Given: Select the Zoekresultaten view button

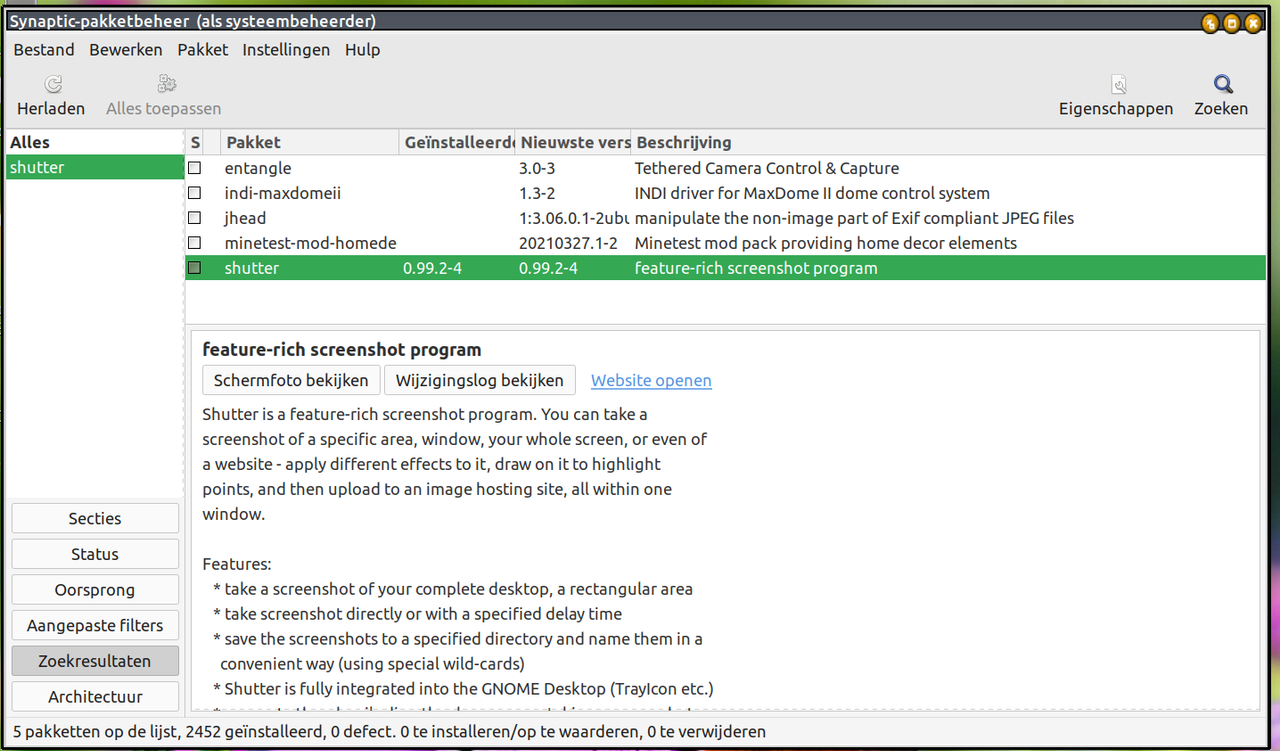Looking at the screenshot, I should pyautogui.click(x=95, y=661).
